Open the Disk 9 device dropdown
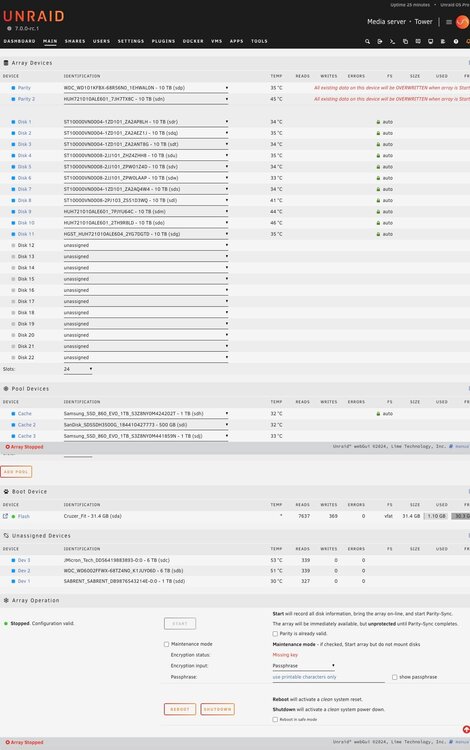This screenshot has width=470, height=750. (146, 211)
